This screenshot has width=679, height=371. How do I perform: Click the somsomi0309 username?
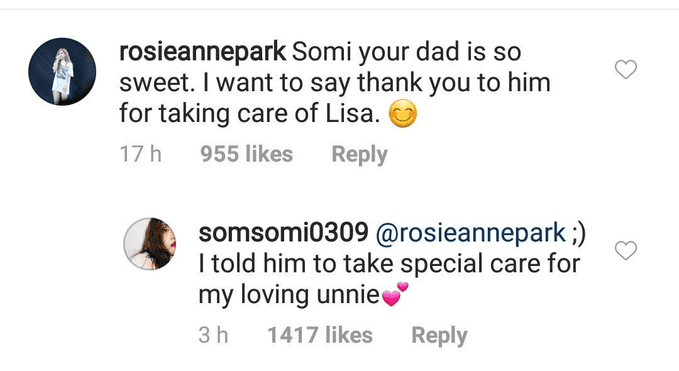[x=283, y=232]
